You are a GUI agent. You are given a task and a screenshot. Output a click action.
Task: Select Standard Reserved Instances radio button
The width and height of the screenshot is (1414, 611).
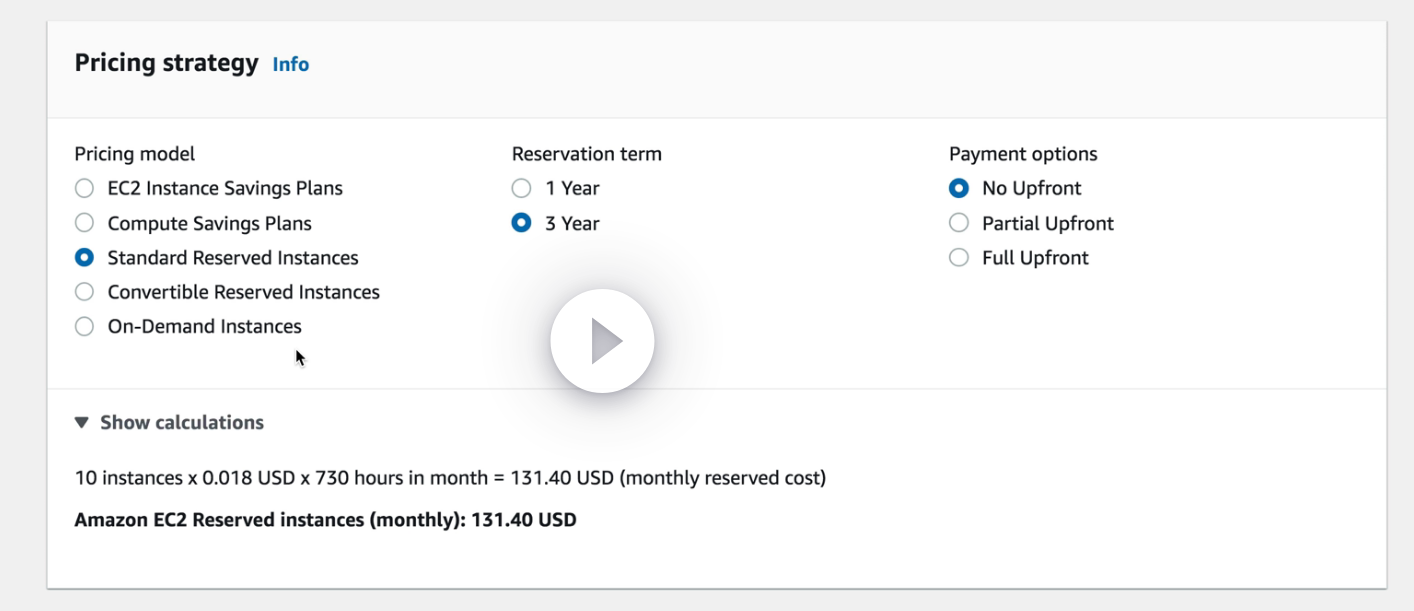click(85, 258)
